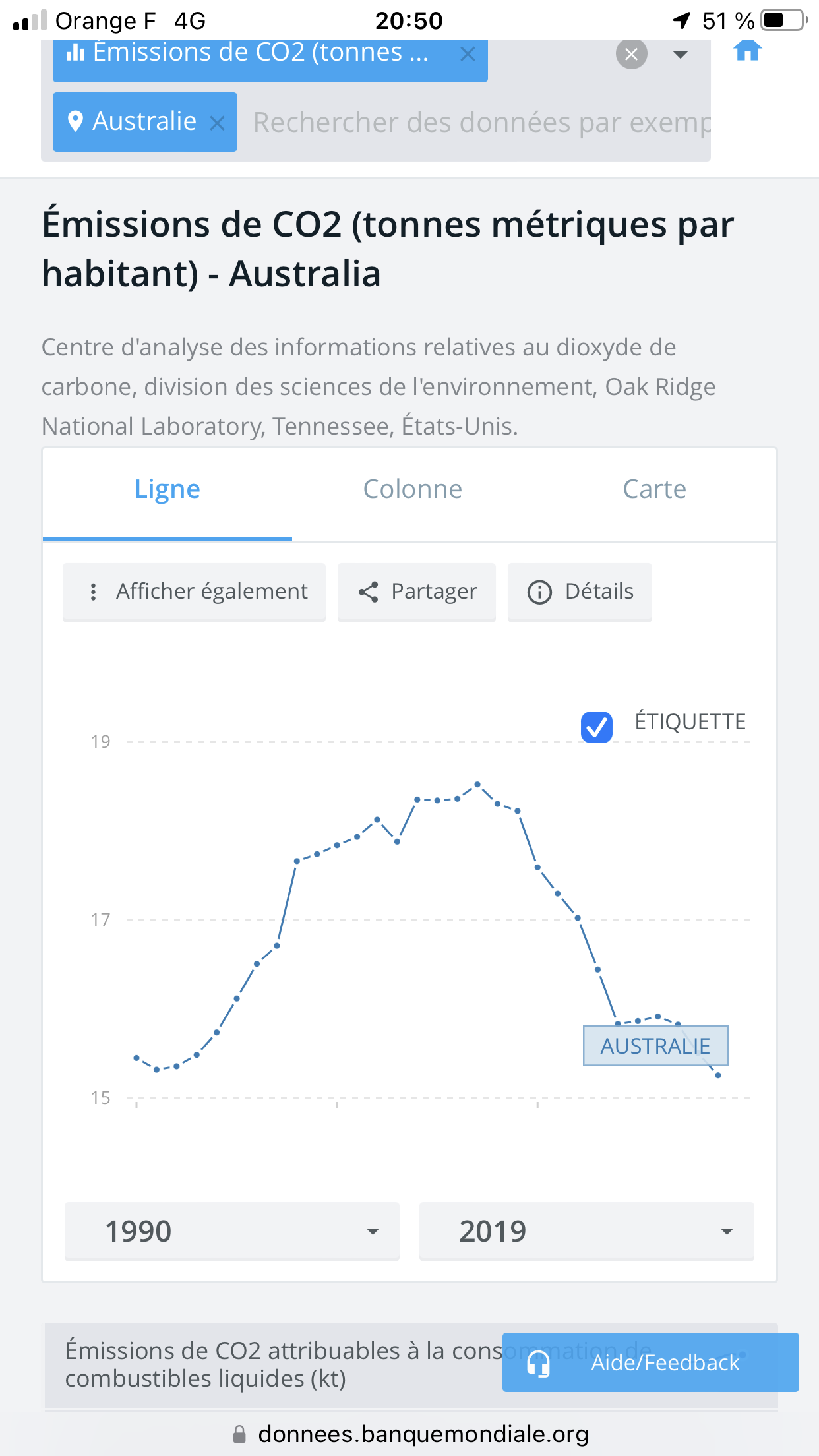Tap the home icon
The width and height of the screenshot is (819, 1456).
point(747,51)
